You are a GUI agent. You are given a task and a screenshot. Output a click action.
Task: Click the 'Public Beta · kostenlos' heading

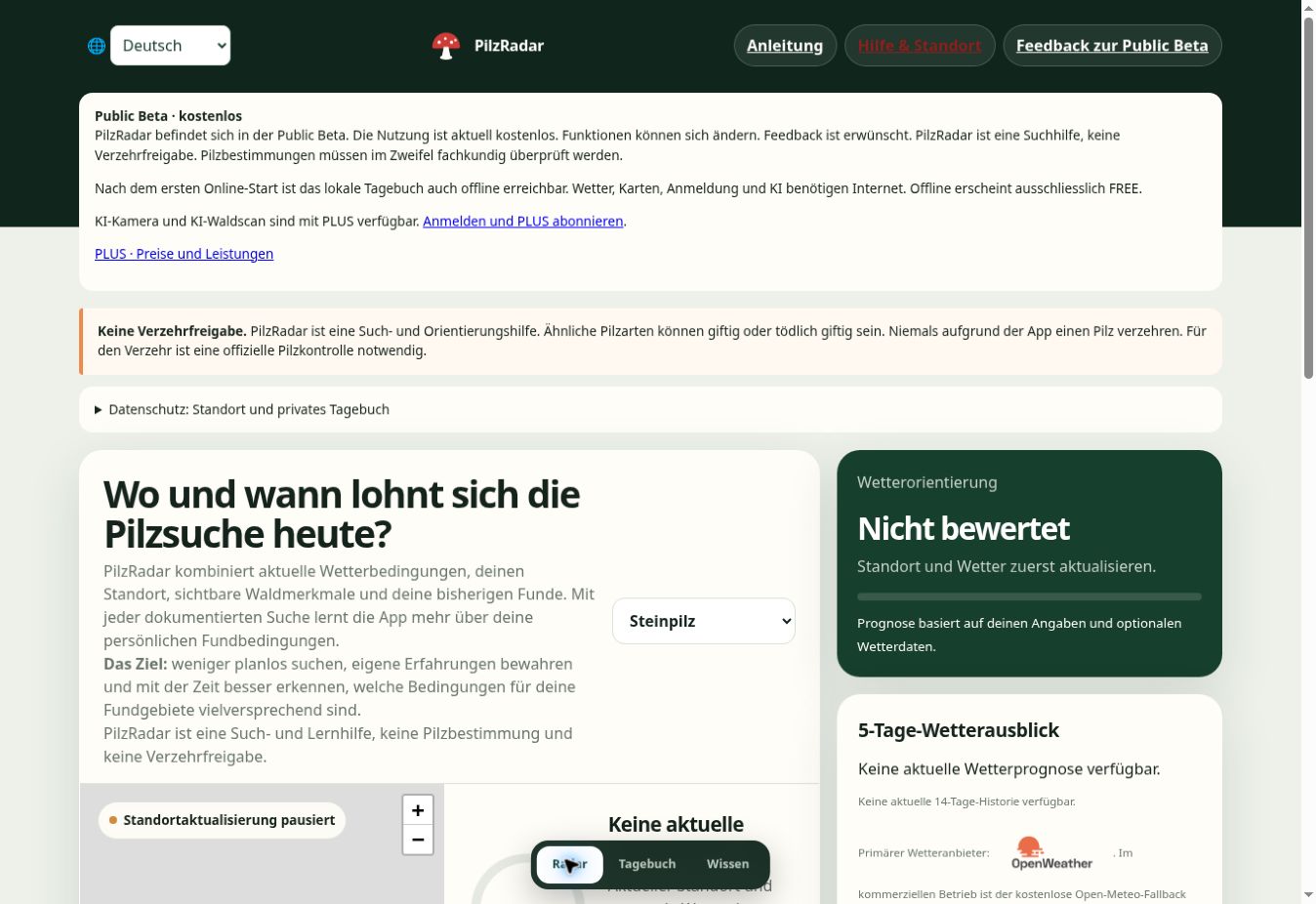(168, 116)
